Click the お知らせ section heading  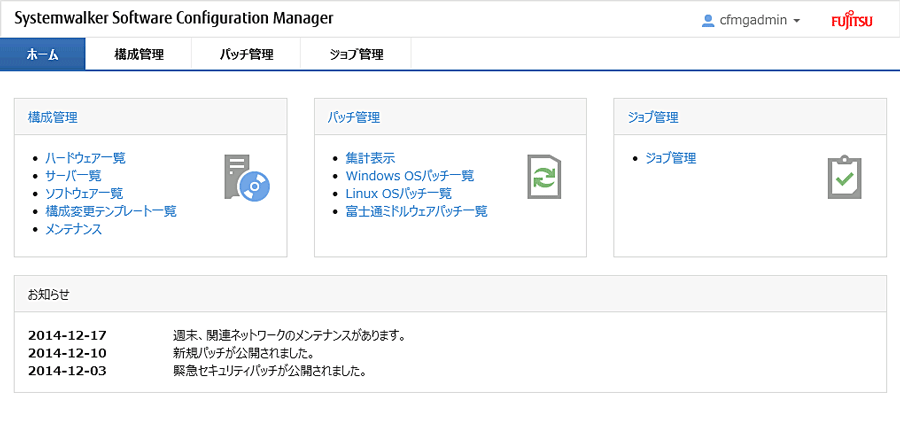click(x=48, y=294)
